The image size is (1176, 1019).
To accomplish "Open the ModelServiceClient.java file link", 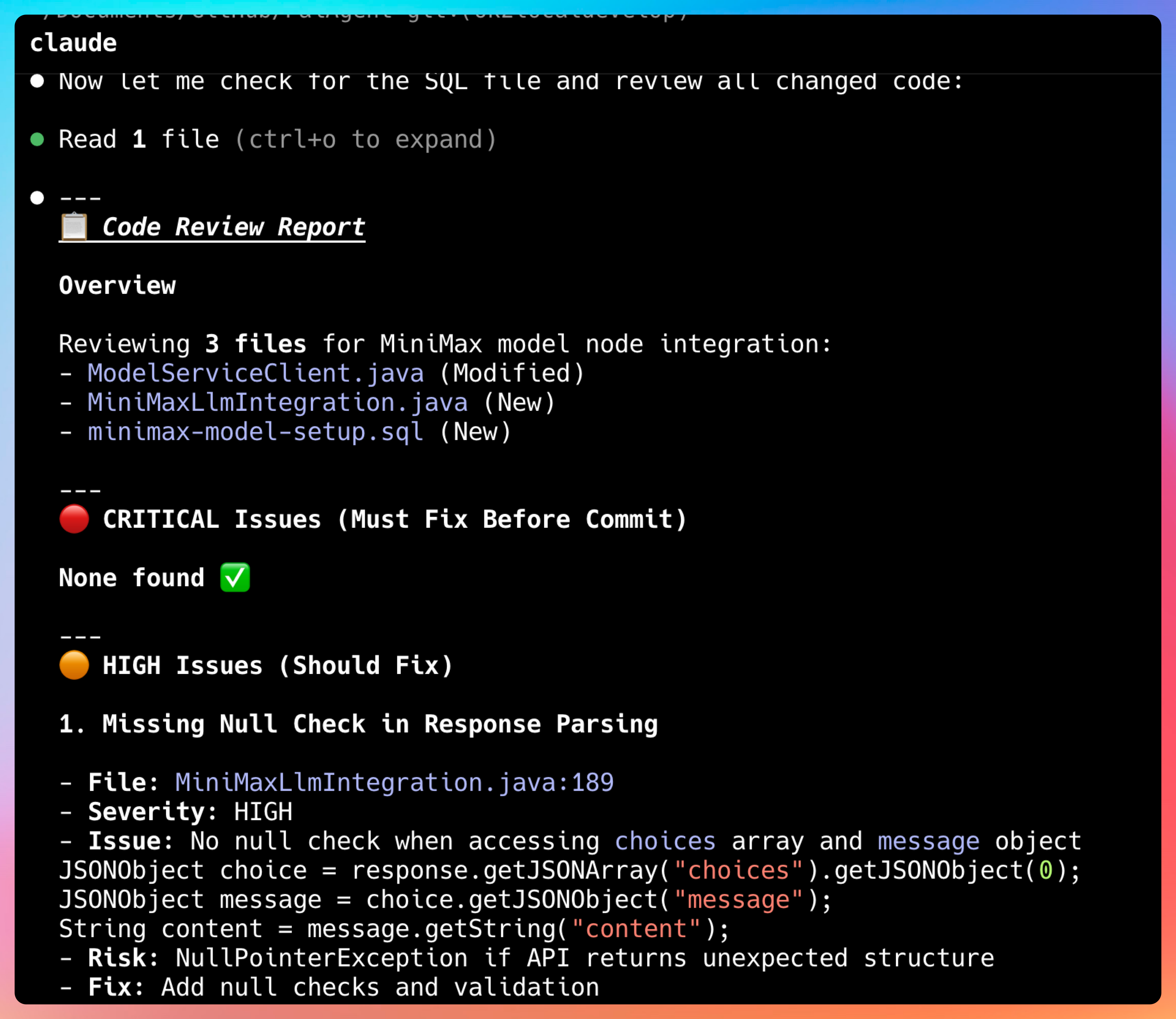I will 256,374.
